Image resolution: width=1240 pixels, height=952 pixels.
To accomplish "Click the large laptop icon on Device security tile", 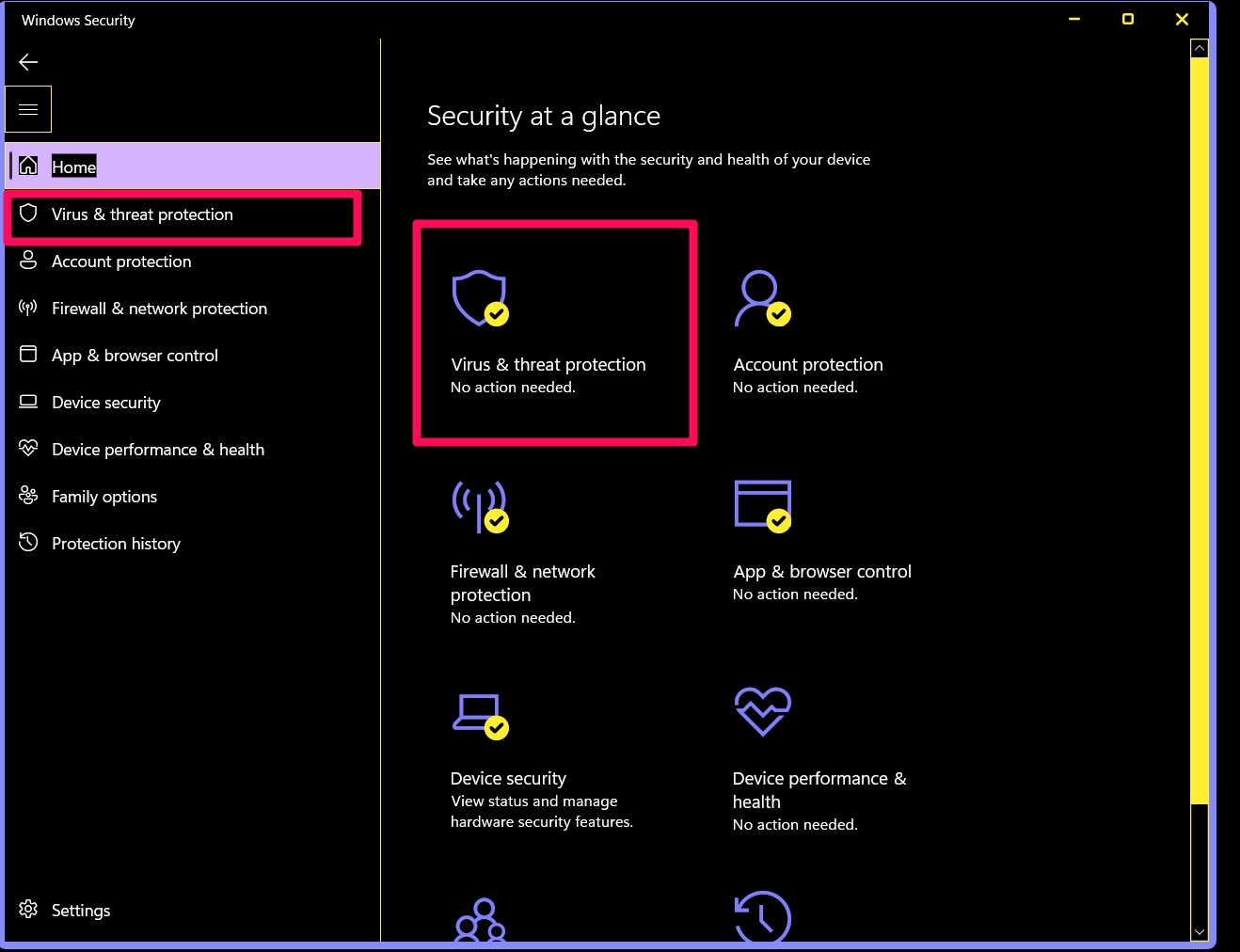I will click(480, 717).
